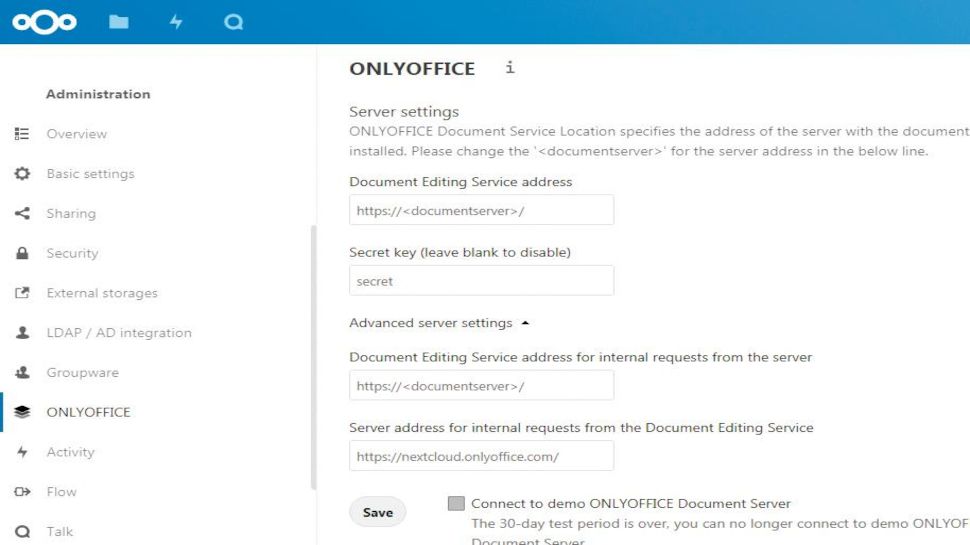Click the Basic settings gear icon
The image size is (970, 545).
[22, 173]
